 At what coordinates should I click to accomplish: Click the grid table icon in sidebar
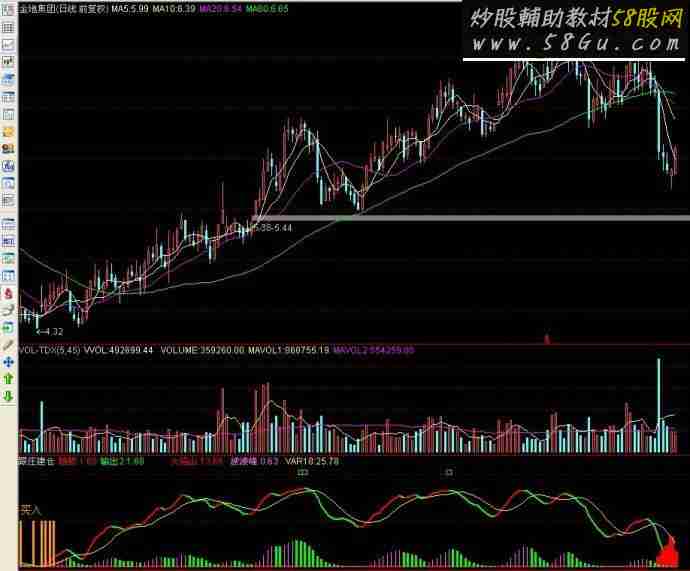tap(8, 28)
